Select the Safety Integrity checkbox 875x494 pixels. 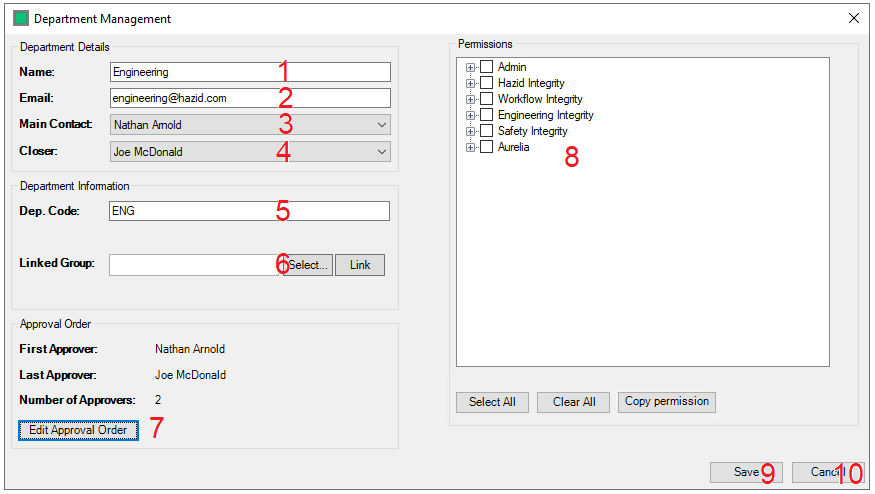click(487, 131)
